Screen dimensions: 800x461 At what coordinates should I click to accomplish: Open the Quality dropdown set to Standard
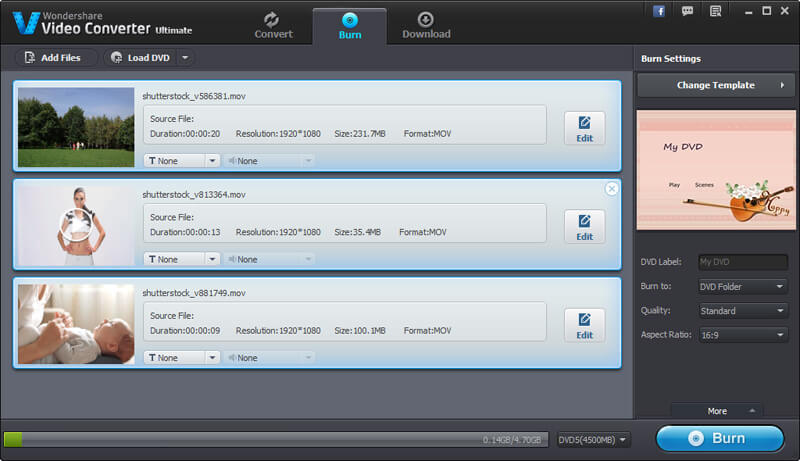(x=743, y=310)
